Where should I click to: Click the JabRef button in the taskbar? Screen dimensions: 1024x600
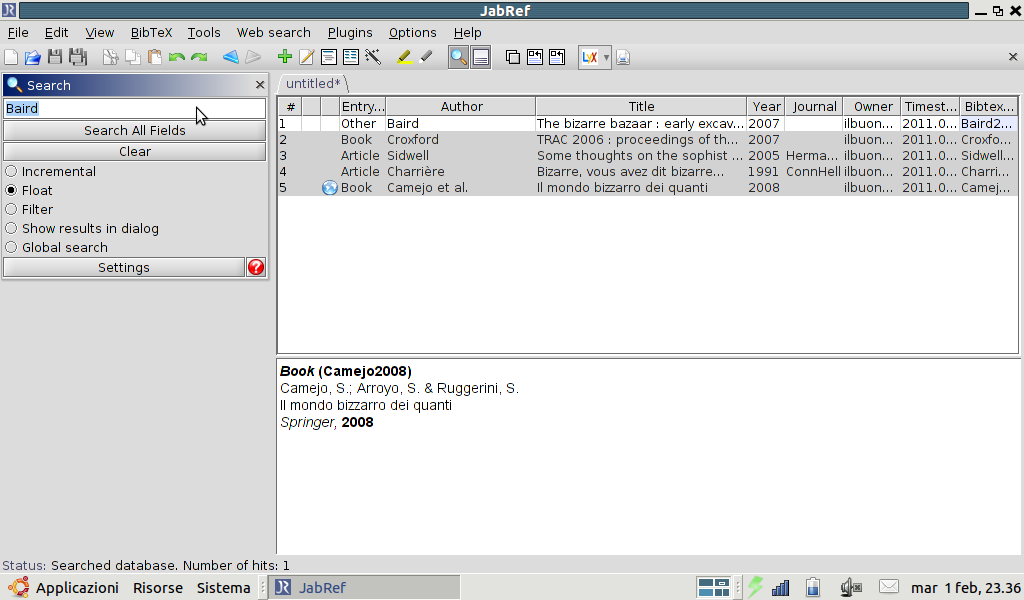click(366, 588)
